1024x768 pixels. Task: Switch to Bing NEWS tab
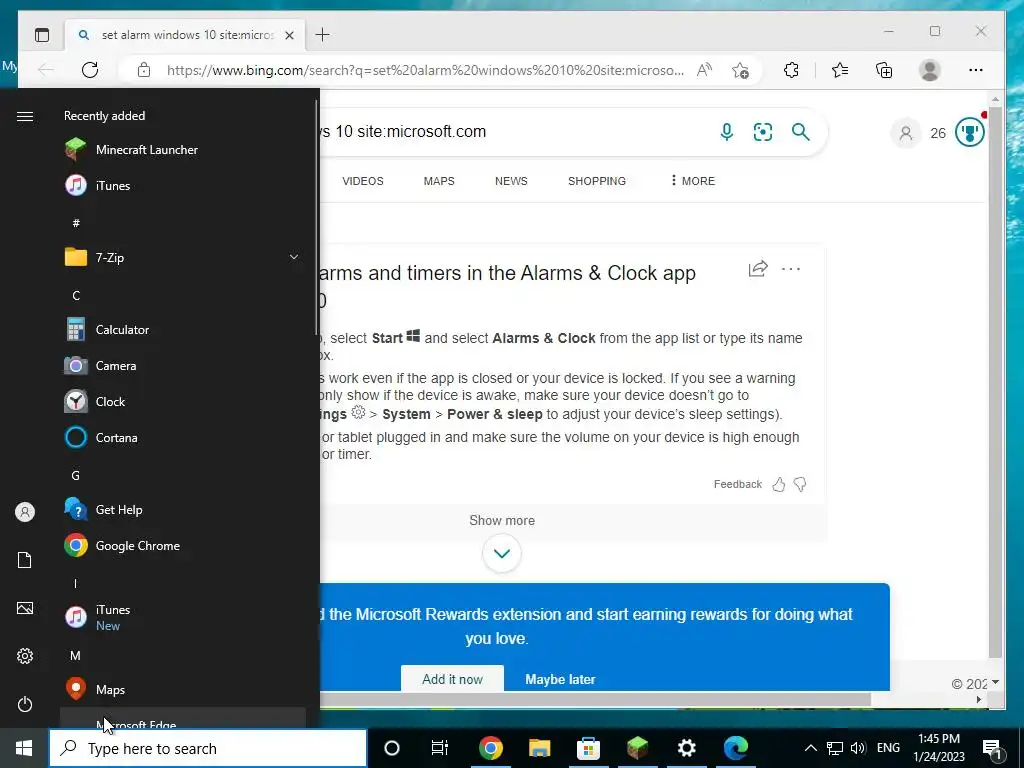(511, 181)
